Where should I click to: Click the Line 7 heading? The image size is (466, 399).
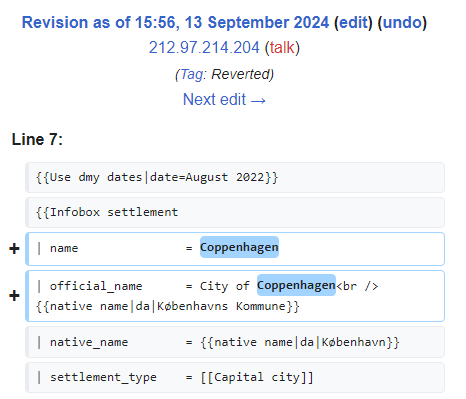pos(37,139)
